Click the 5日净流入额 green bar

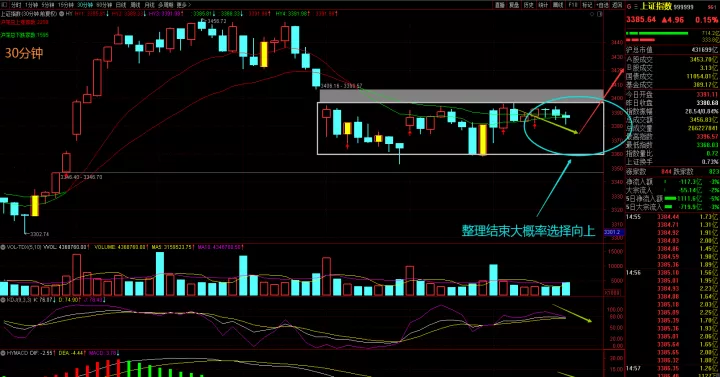[670, 199]
